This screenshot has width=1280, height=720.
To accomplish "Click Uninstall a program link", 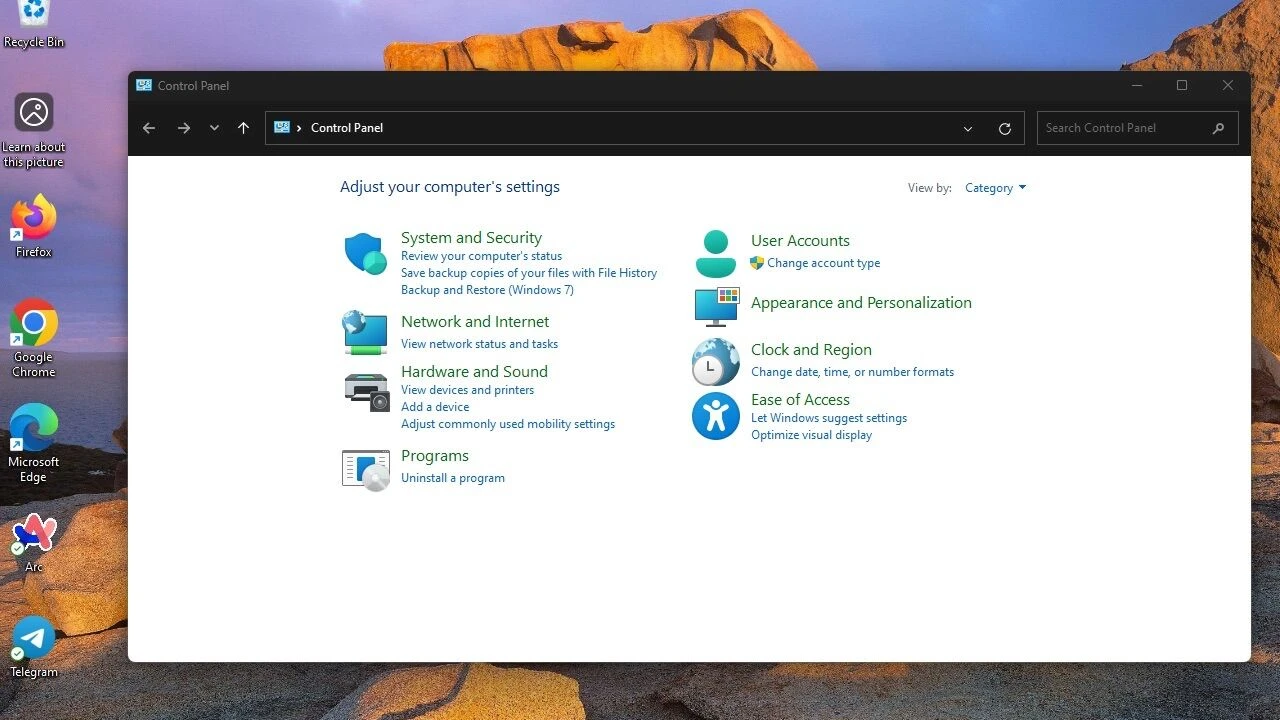I will click(x=453, y=478).
